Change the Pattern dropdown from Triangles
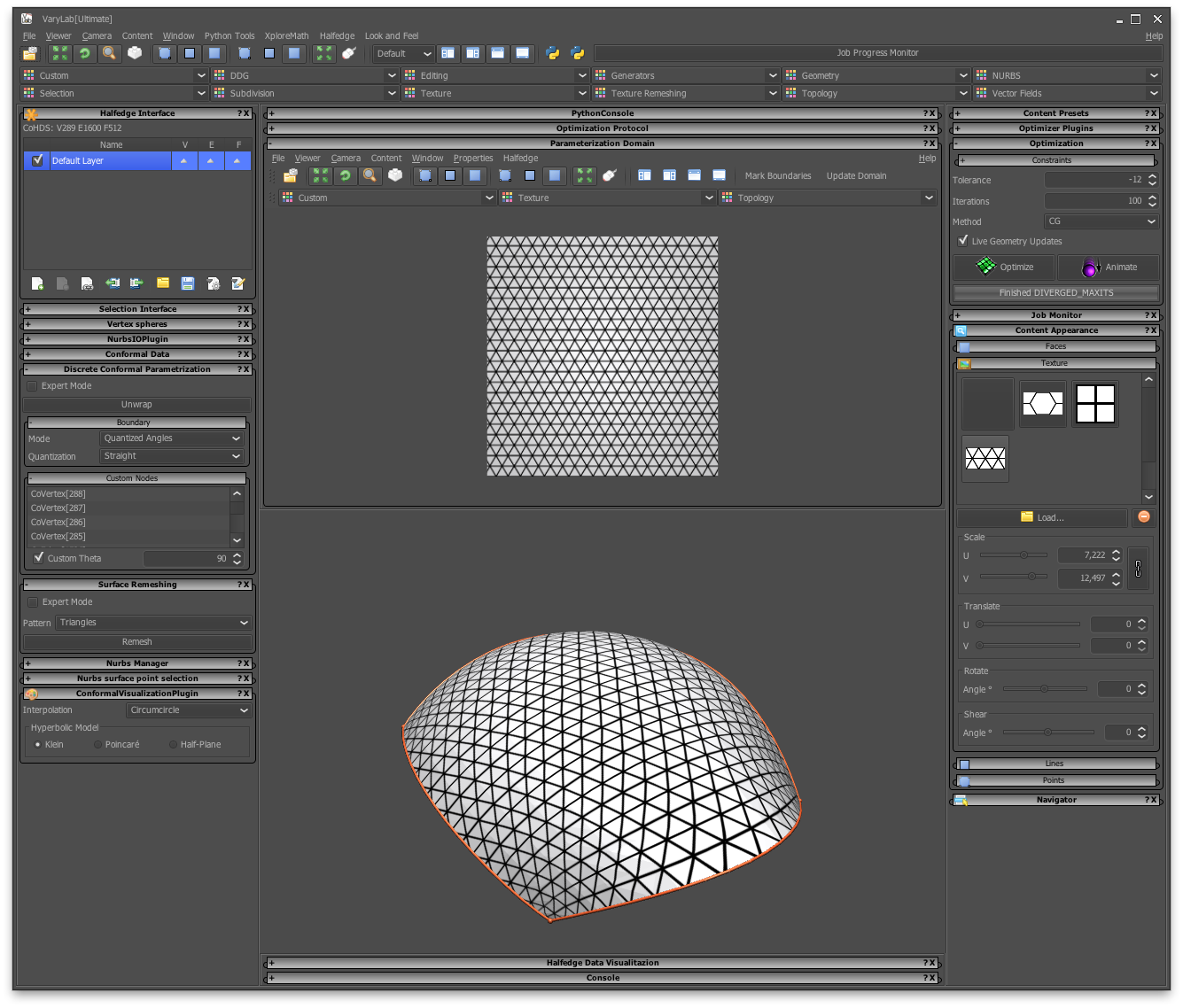 click(x=152, y=623)
